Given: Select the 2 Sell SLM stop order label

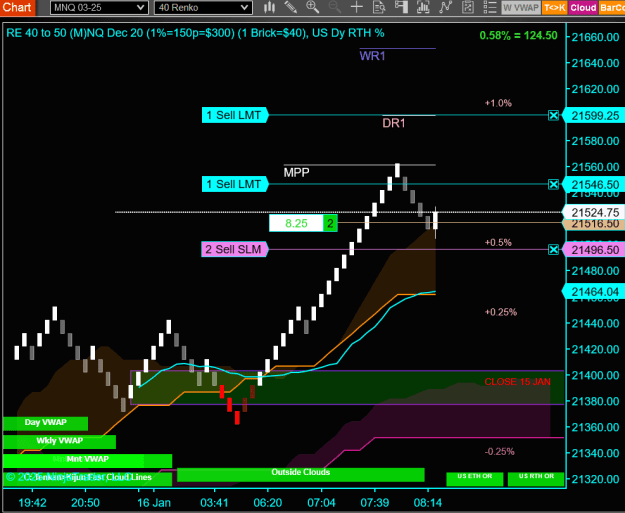Looking at the screenshot, I should (x=235, y=249).
